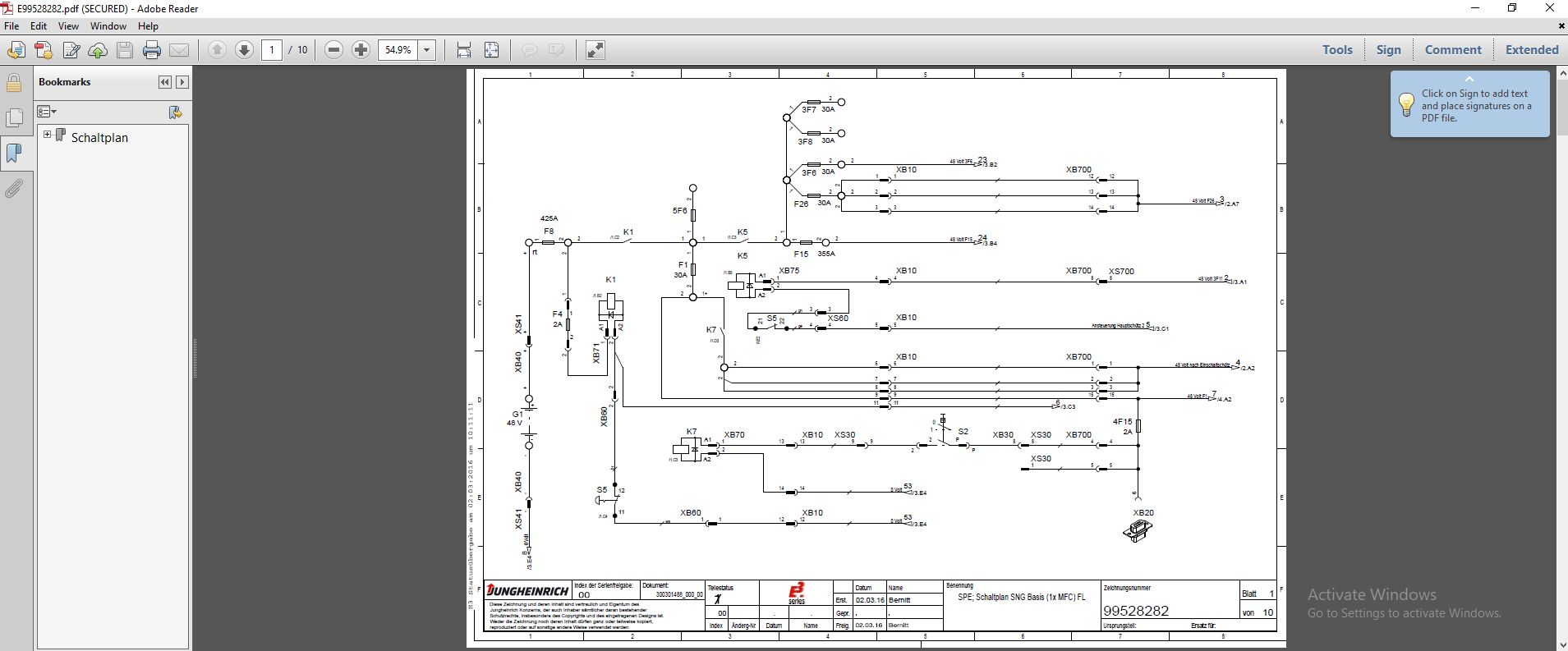Open the zoom percentage dropdown arrow
The image size is (1568, 651).
pos(427,50)
